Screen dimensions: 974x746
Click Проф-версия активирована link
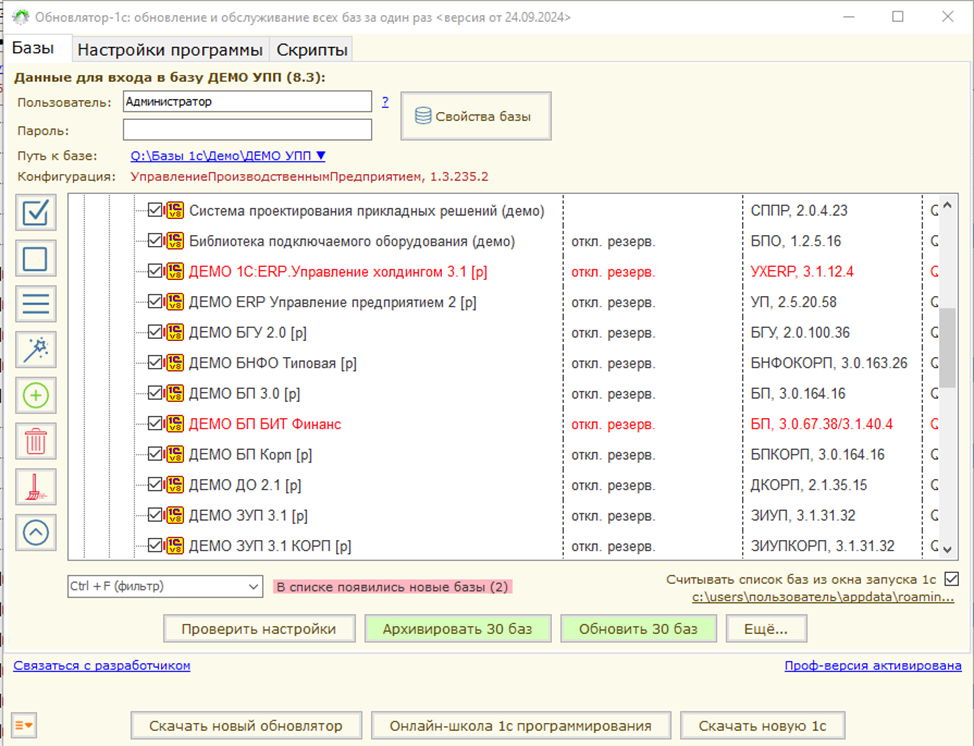[x=873, y=665]
